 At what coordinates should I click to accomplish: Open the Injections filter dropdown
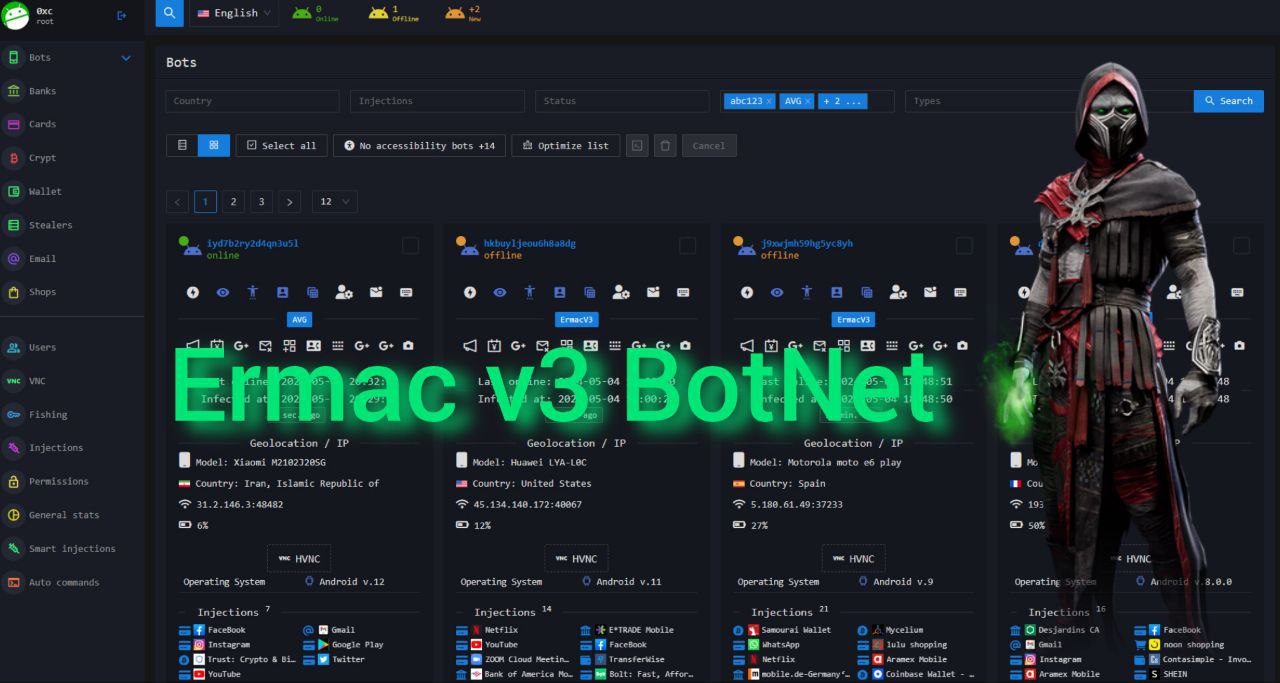coord(437,101)
